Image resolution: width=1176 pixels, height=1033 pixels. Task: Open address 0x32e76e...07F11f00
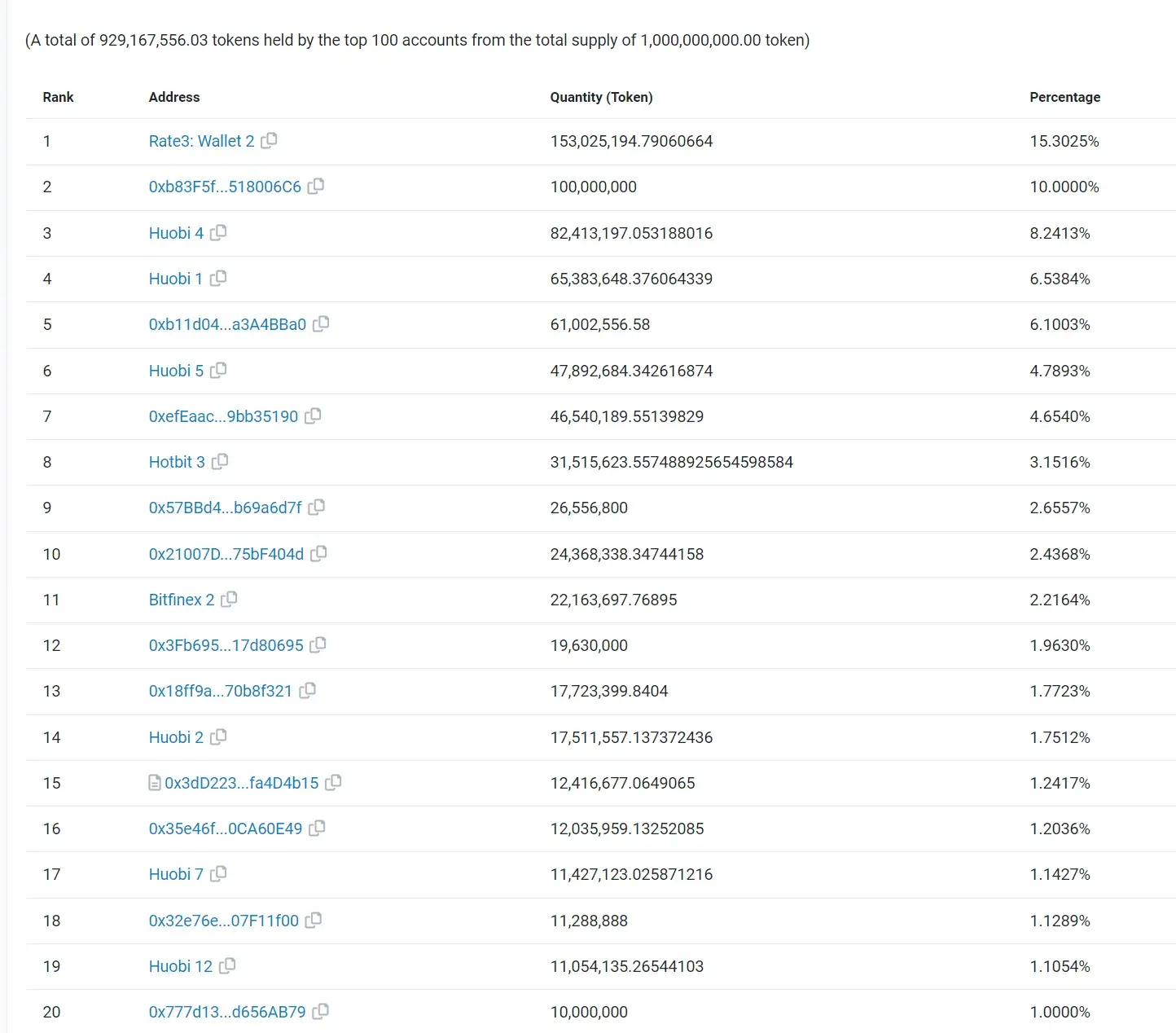(x=223, y=921)
